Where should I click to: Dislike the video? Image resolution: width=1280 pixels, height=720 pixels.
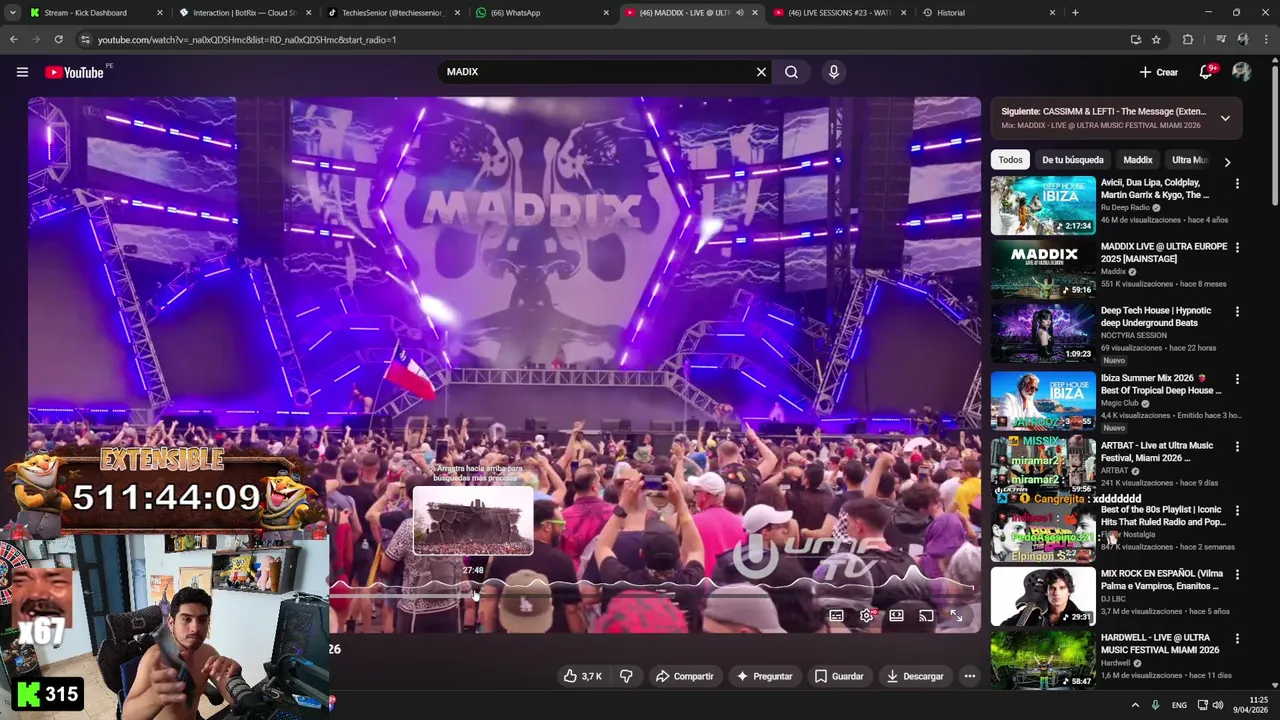pos(626,676)
